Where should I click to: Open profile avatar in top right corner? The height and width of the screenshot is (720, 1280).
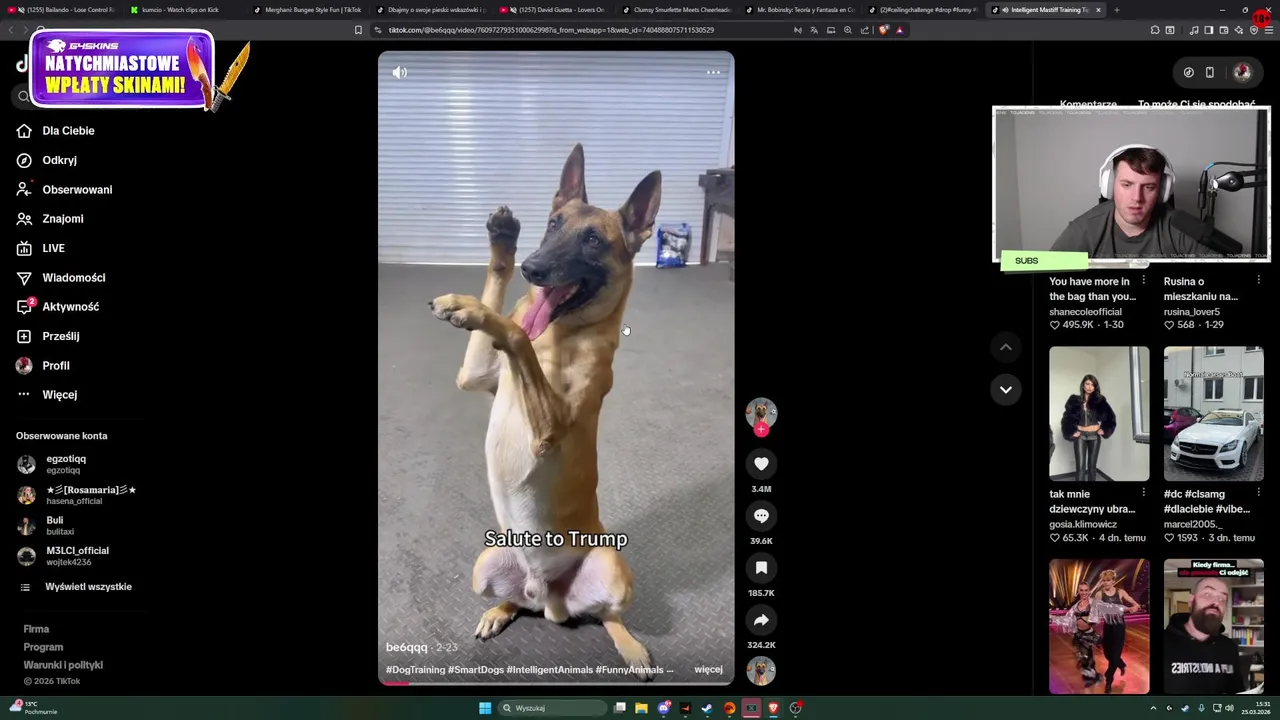tap(1242, 72)
